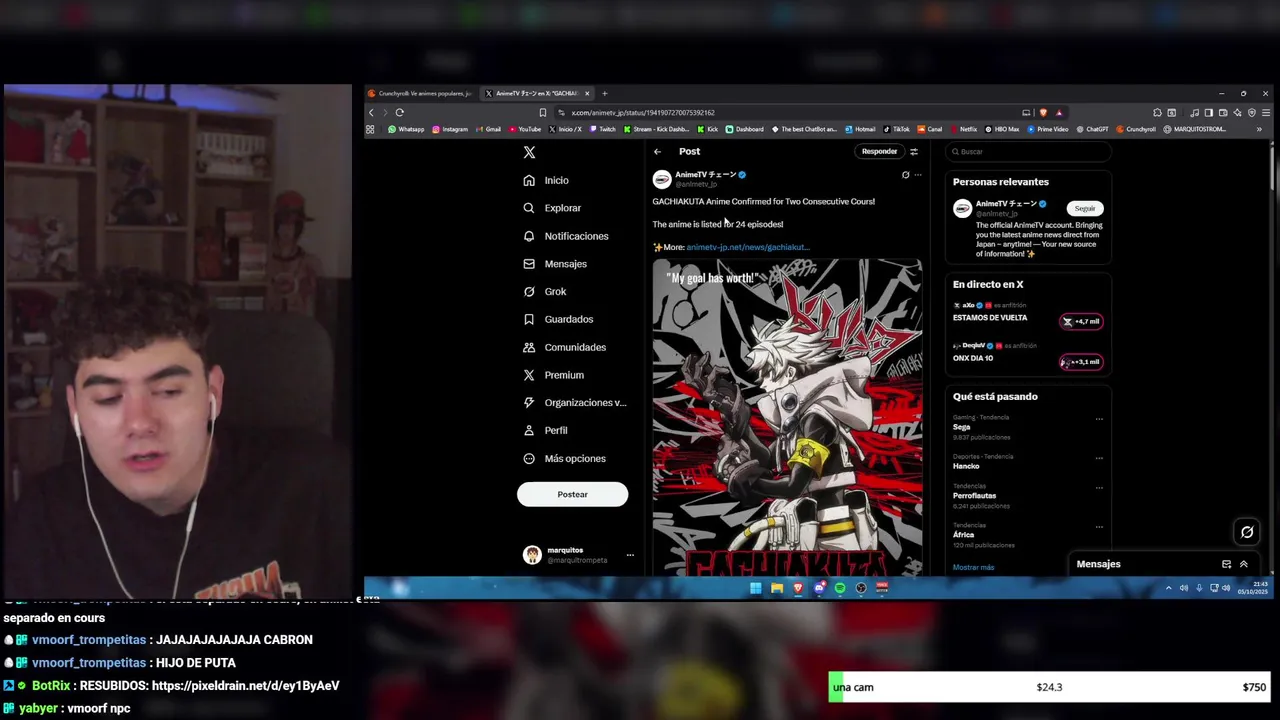Expand Más opciones menu
Viewport: 1280px width, 720px height.
click(x=565, y=458)
